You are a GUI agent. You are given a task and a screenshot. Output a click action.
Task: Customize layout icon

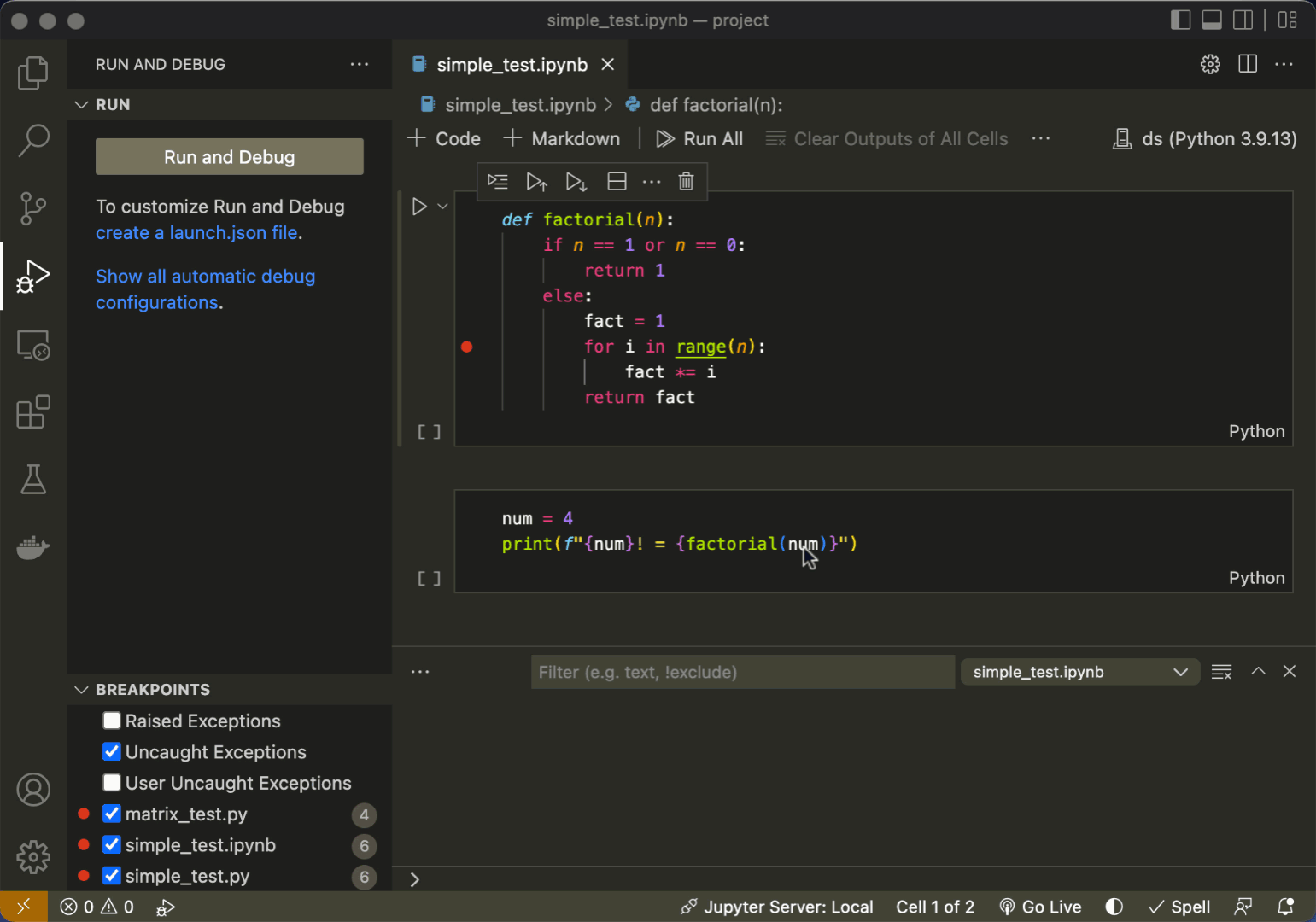tap(1288, 20)
